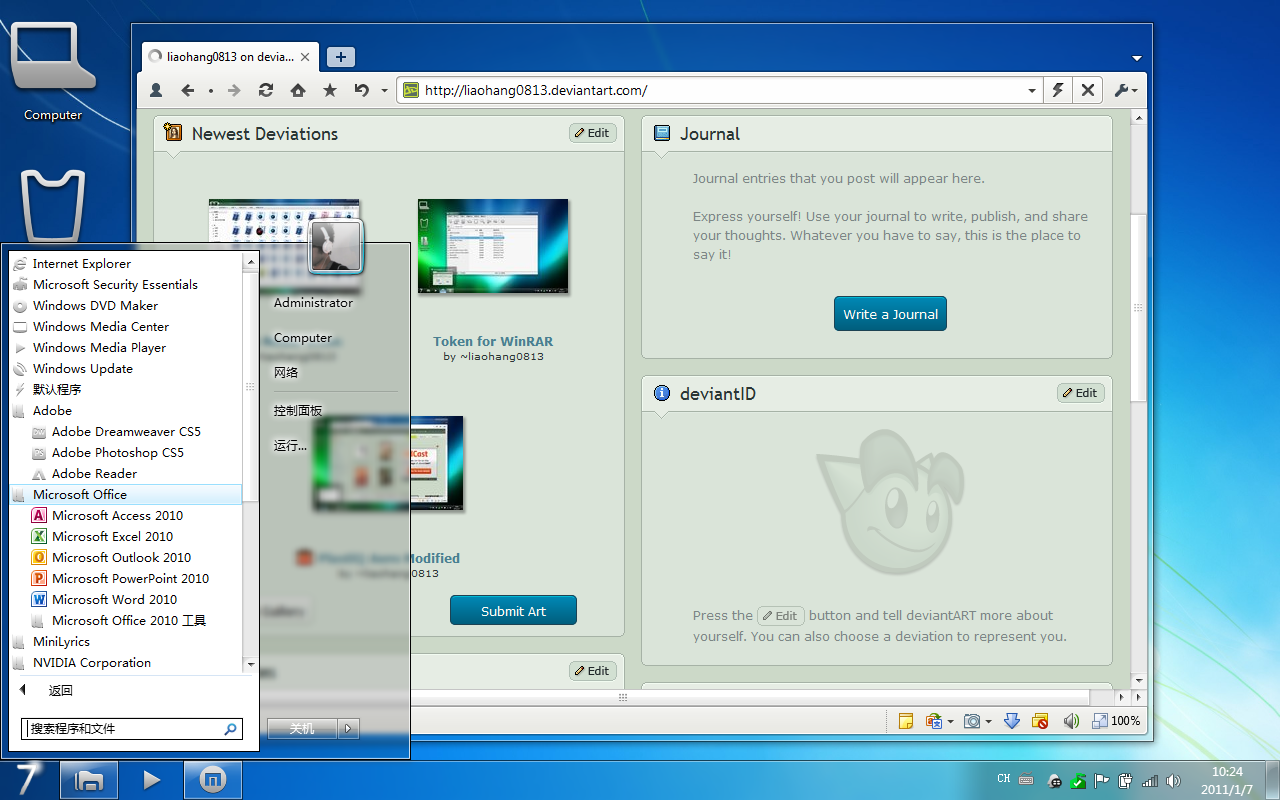Expand the MiniLyrics folder
Viewport: 1280px width, 800px height.
(125, 642)
